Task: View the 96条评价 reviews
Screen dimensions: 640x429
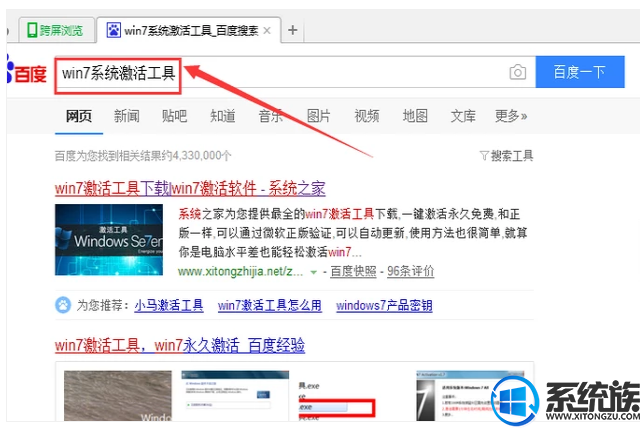Action: [x=410, y=271]
